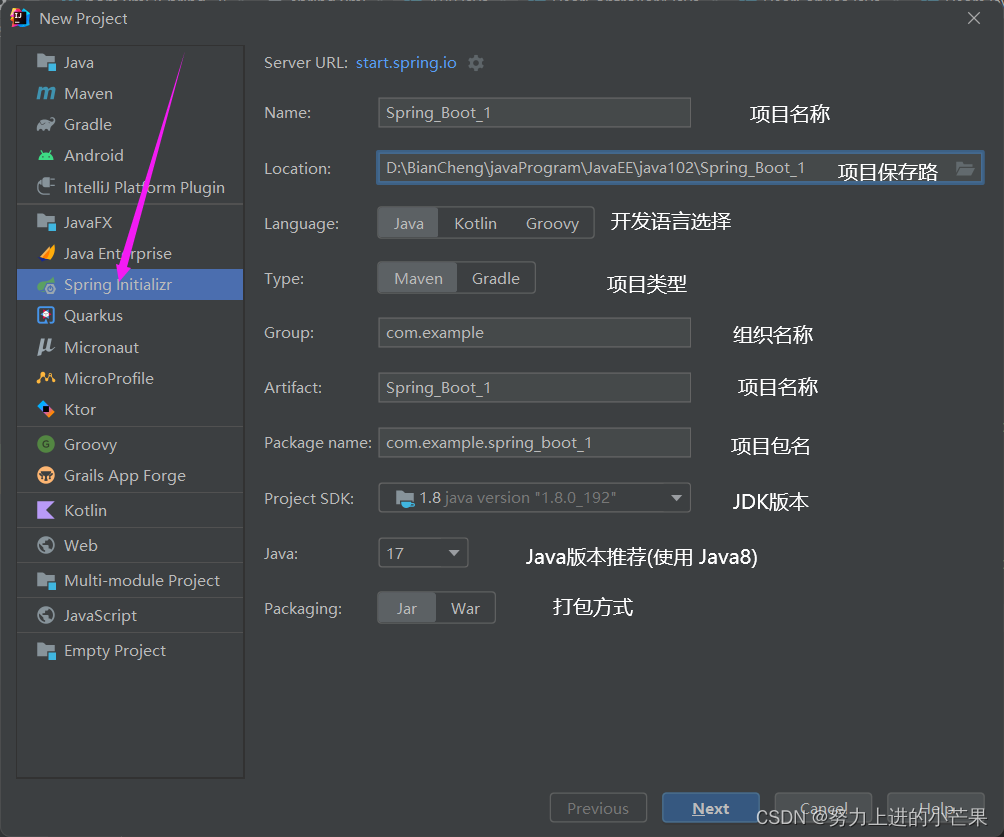
Task: Click the Group input field
Action: tap(534, 332)
